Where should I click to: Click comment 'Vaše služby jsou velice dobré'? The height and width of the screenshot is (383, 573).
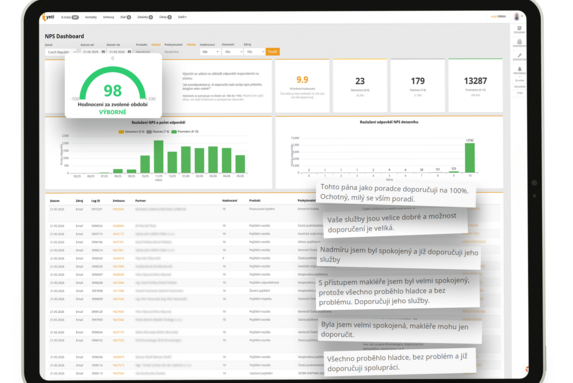click(395, 223)
